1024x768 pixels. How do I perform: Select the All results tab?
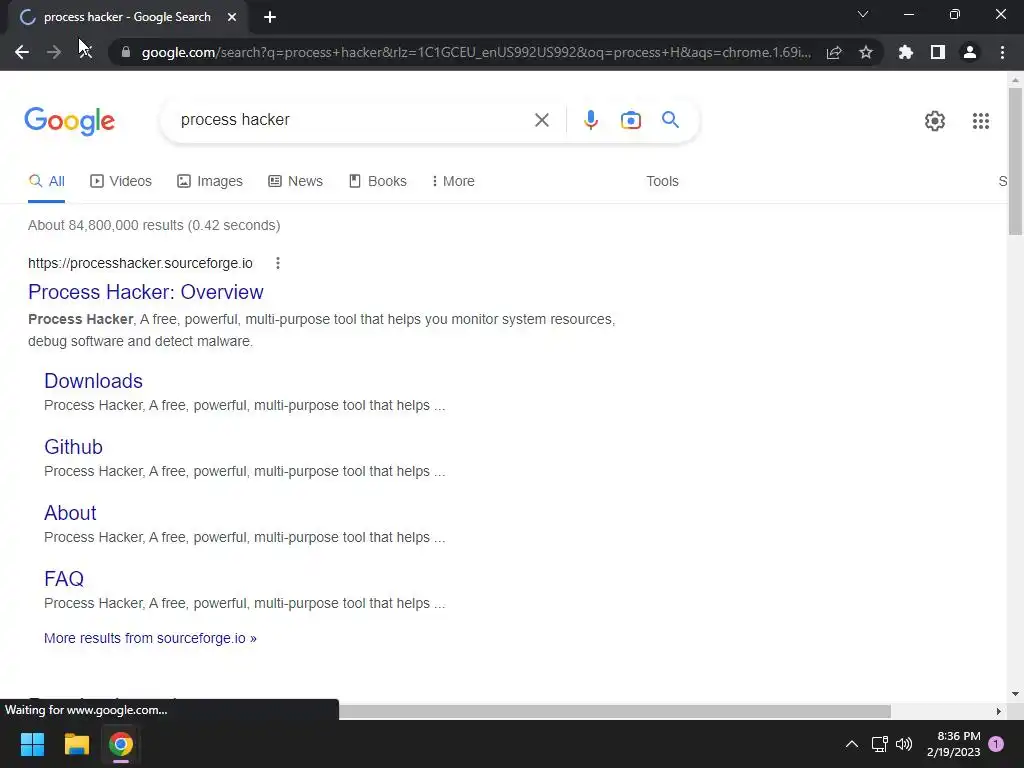(46, 182)
